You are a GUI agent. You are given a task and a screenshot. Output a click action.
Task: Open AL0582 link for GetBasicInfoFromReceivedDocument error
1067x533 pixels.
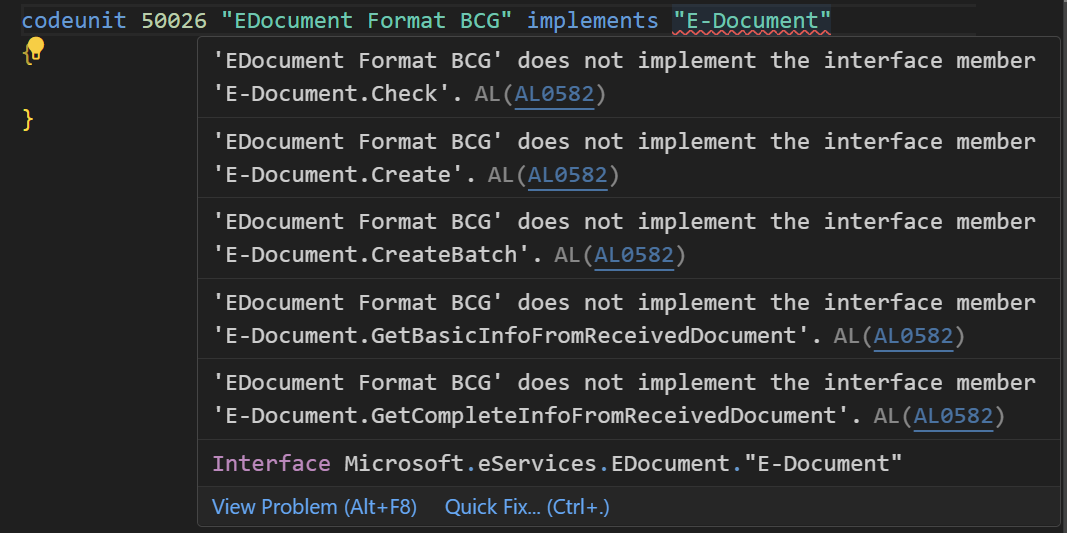(x=913, y=336)
